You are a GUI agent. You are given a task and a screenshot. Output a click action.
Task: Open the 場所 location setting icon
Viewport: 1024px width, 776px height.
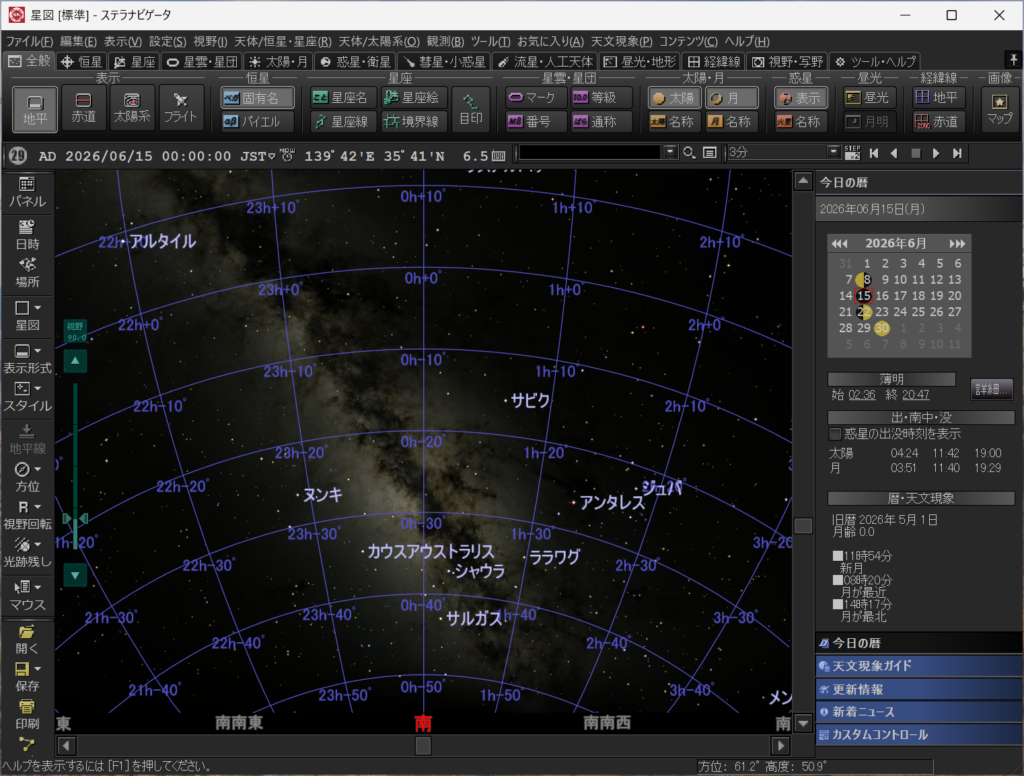pyautogui.click(x=27, y=272)
